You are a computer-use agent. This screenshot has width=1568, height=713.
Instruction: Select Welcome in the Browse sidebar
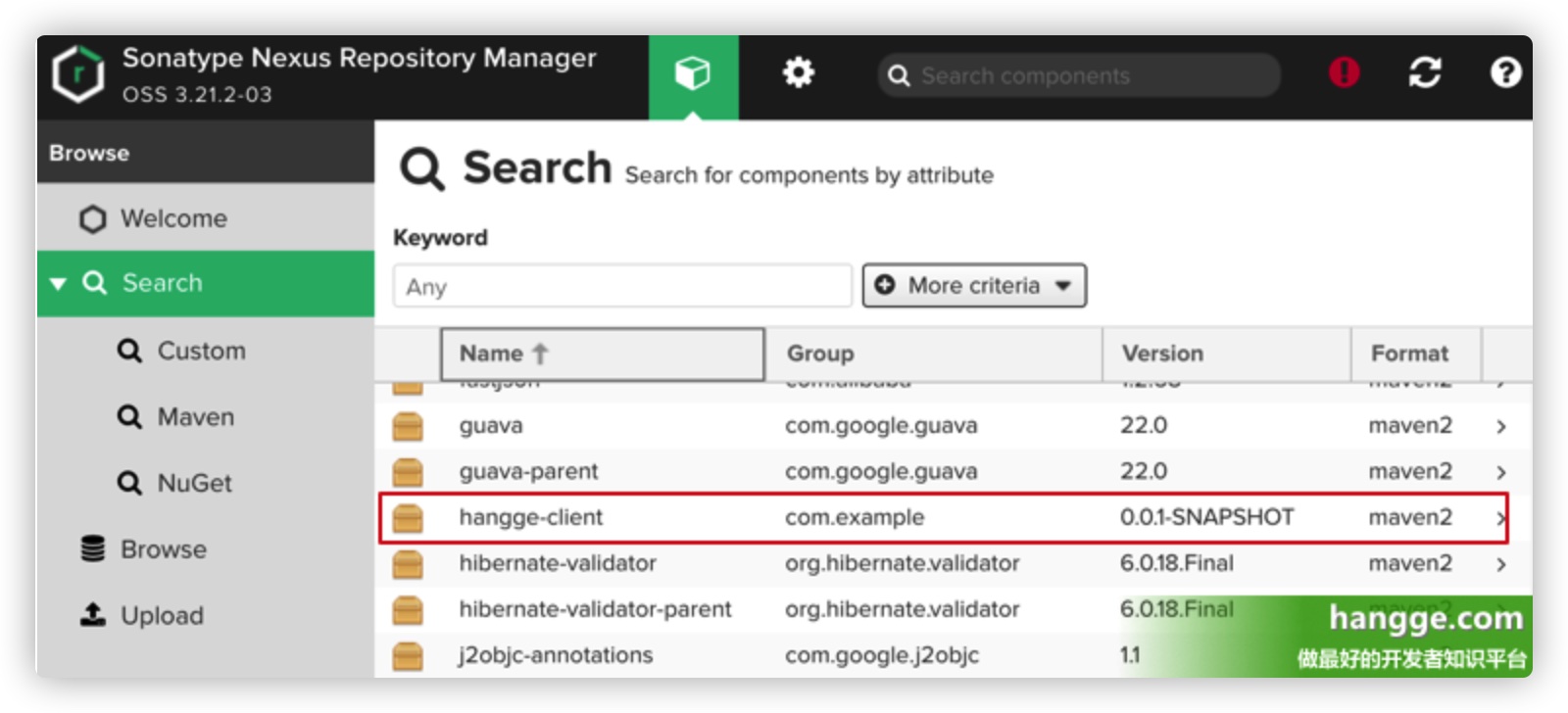click(206, 218)
